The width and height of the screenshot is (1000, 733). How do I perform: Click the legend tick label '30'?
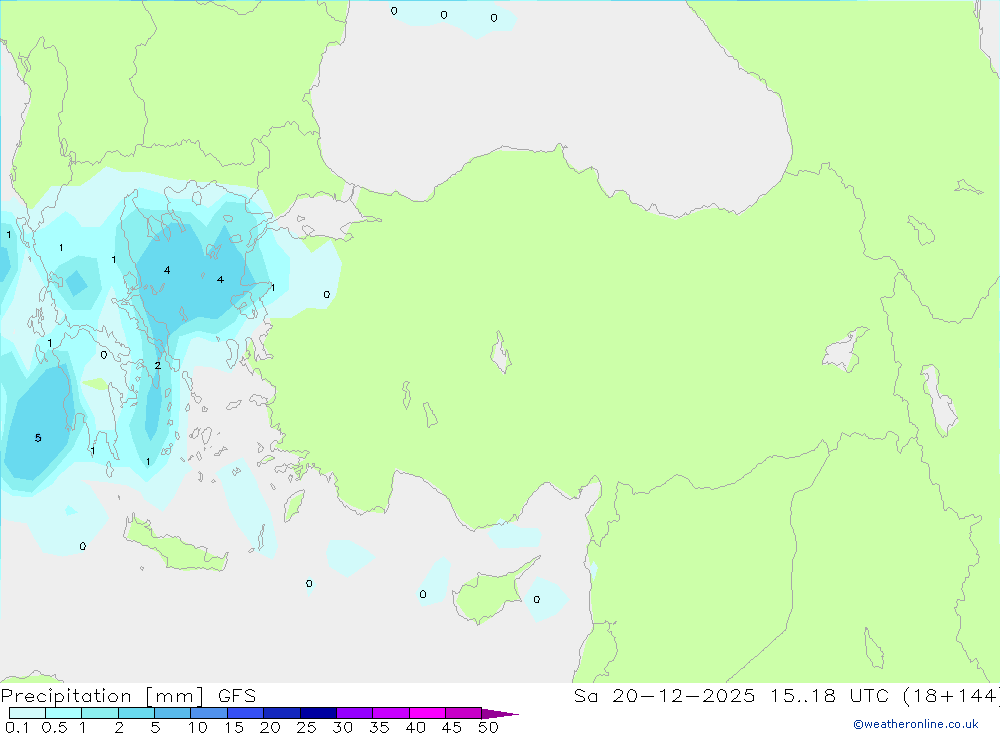click(x=342, y=727)
